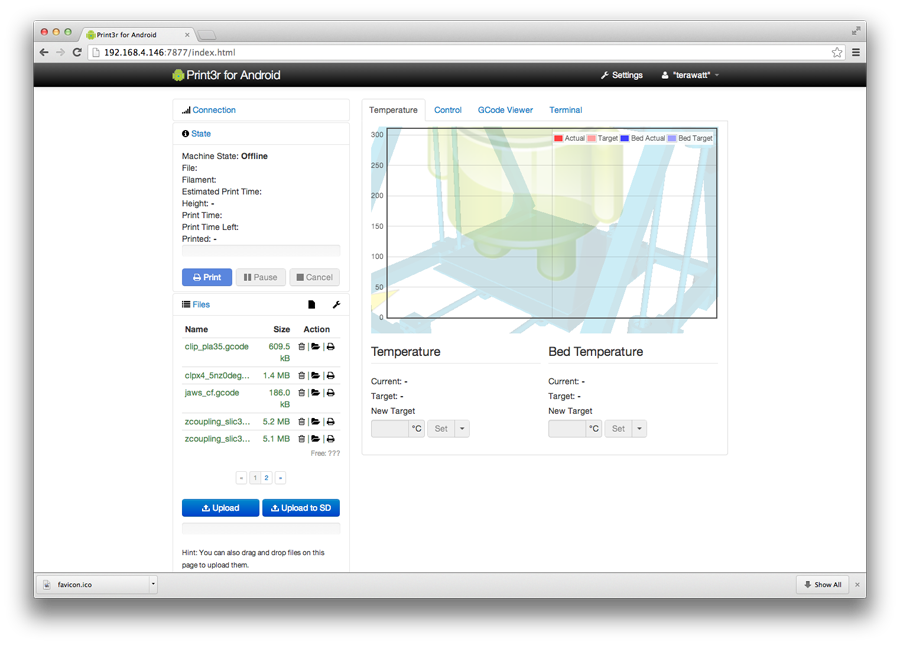Open the Terminal tab
The height and width of the screenshot is (645, 900).
pyautogui.click(x=565, y=110)
